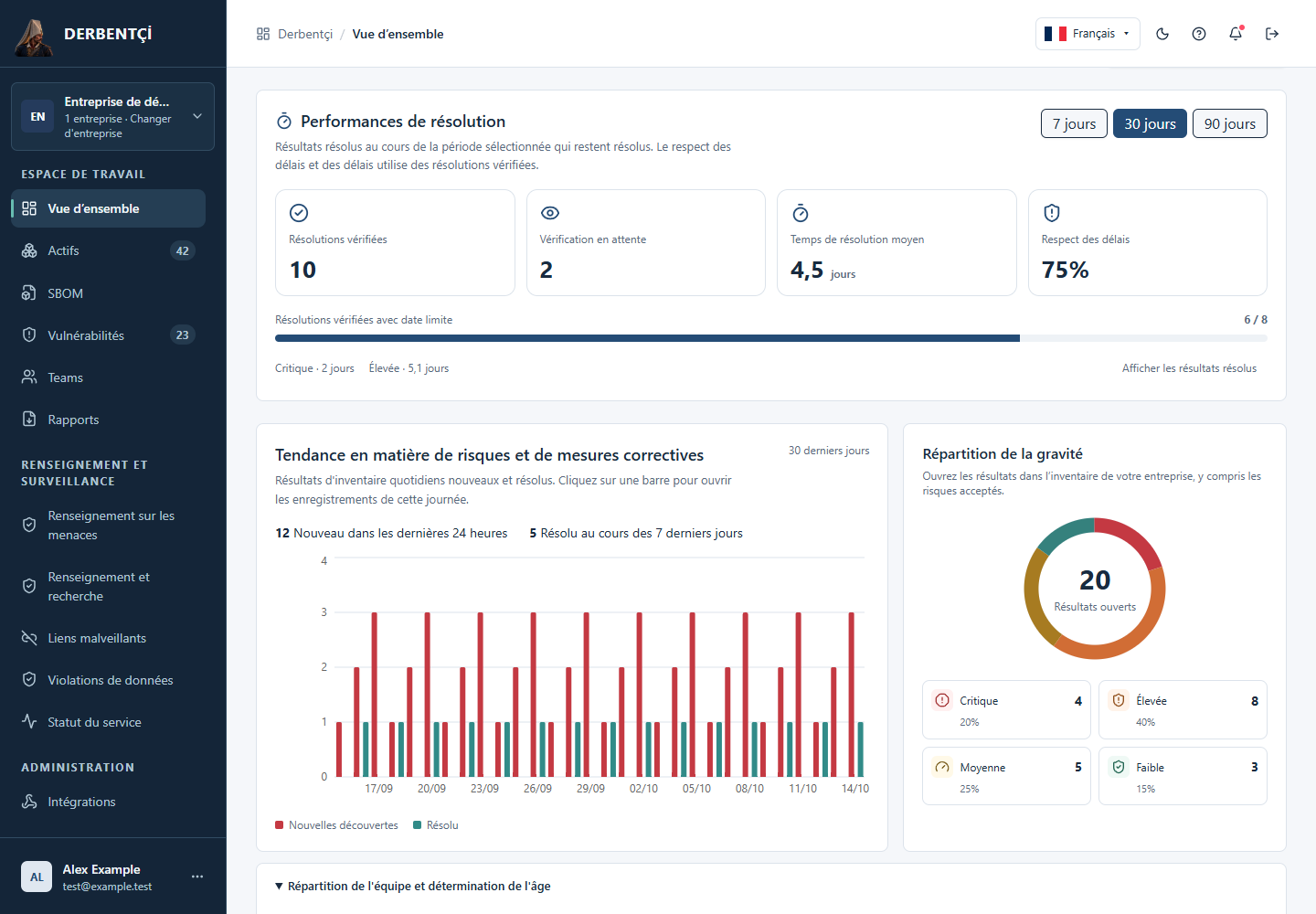Open the Teams page
1316x914 pixels.
pyautogui.click(x=108, y=377)
